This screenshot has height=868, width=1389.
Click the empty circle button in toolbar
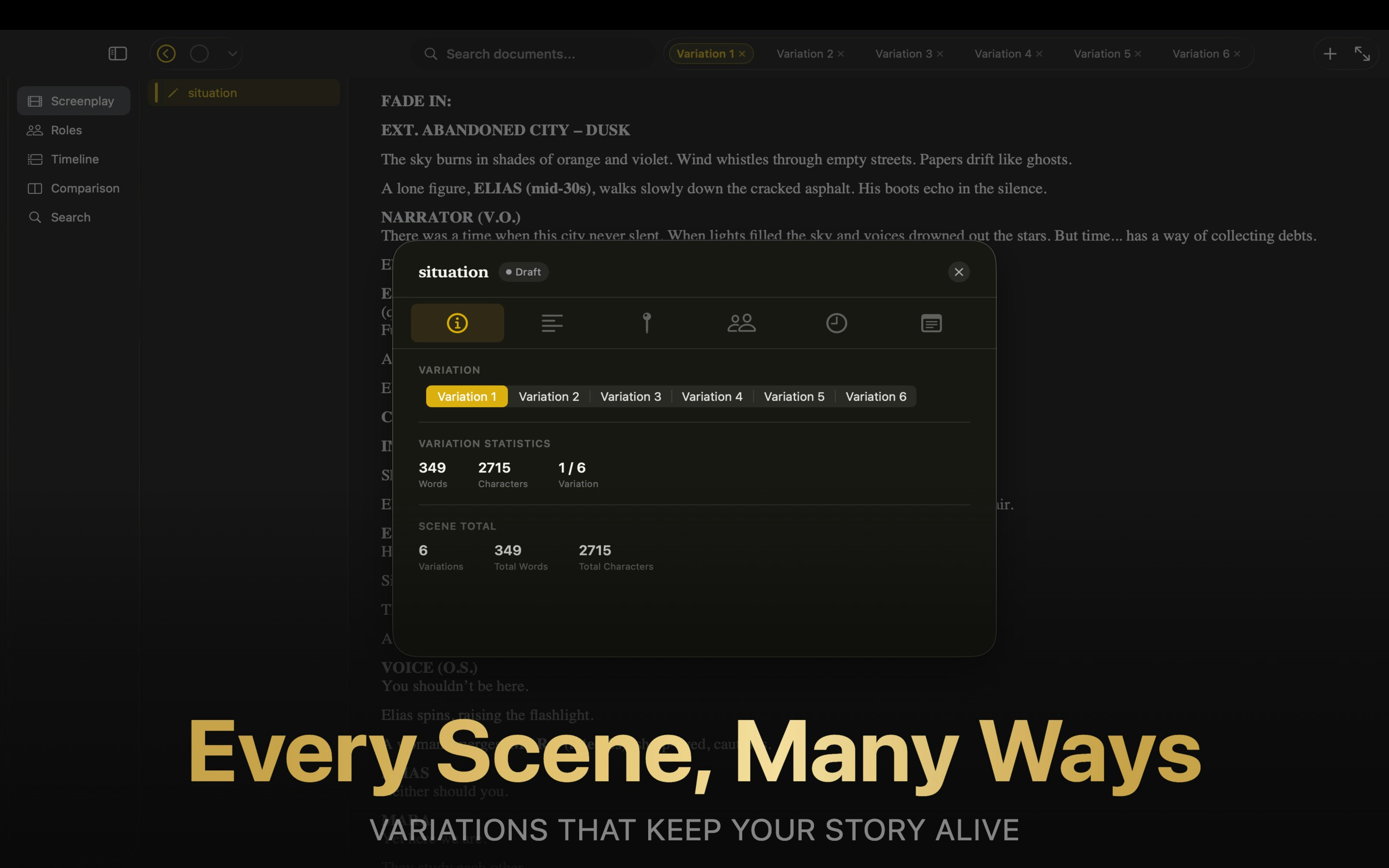(x=199, y=54)
